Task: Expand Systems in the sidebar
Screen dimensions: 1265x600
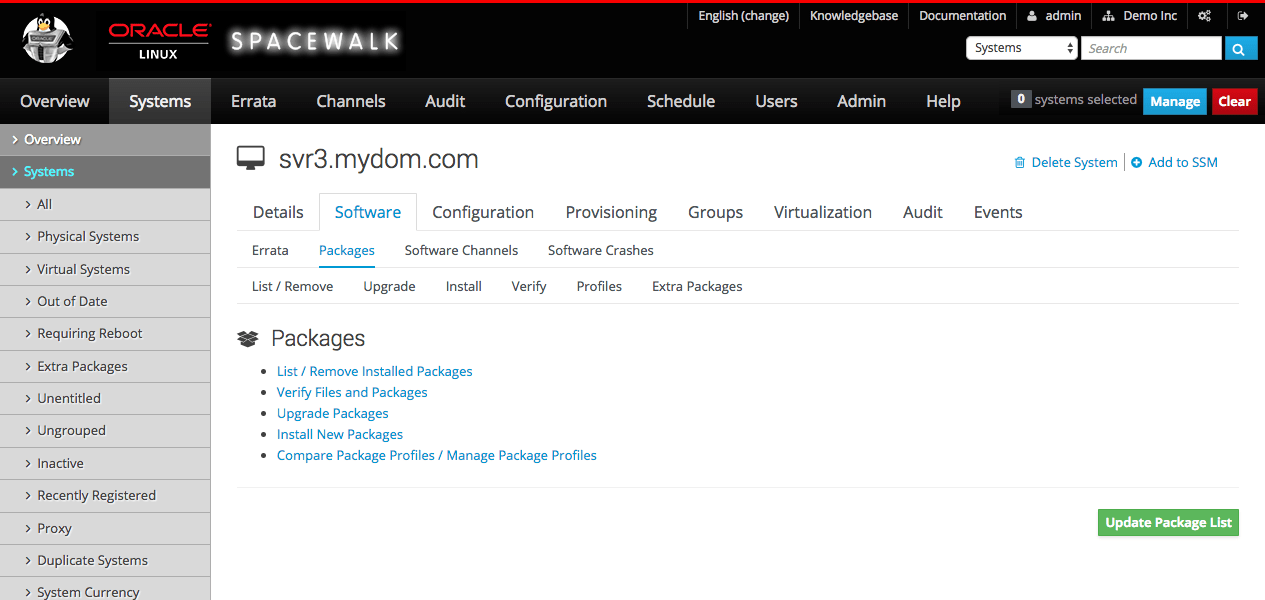Action: pyautogui.click(x=105, y=172)
